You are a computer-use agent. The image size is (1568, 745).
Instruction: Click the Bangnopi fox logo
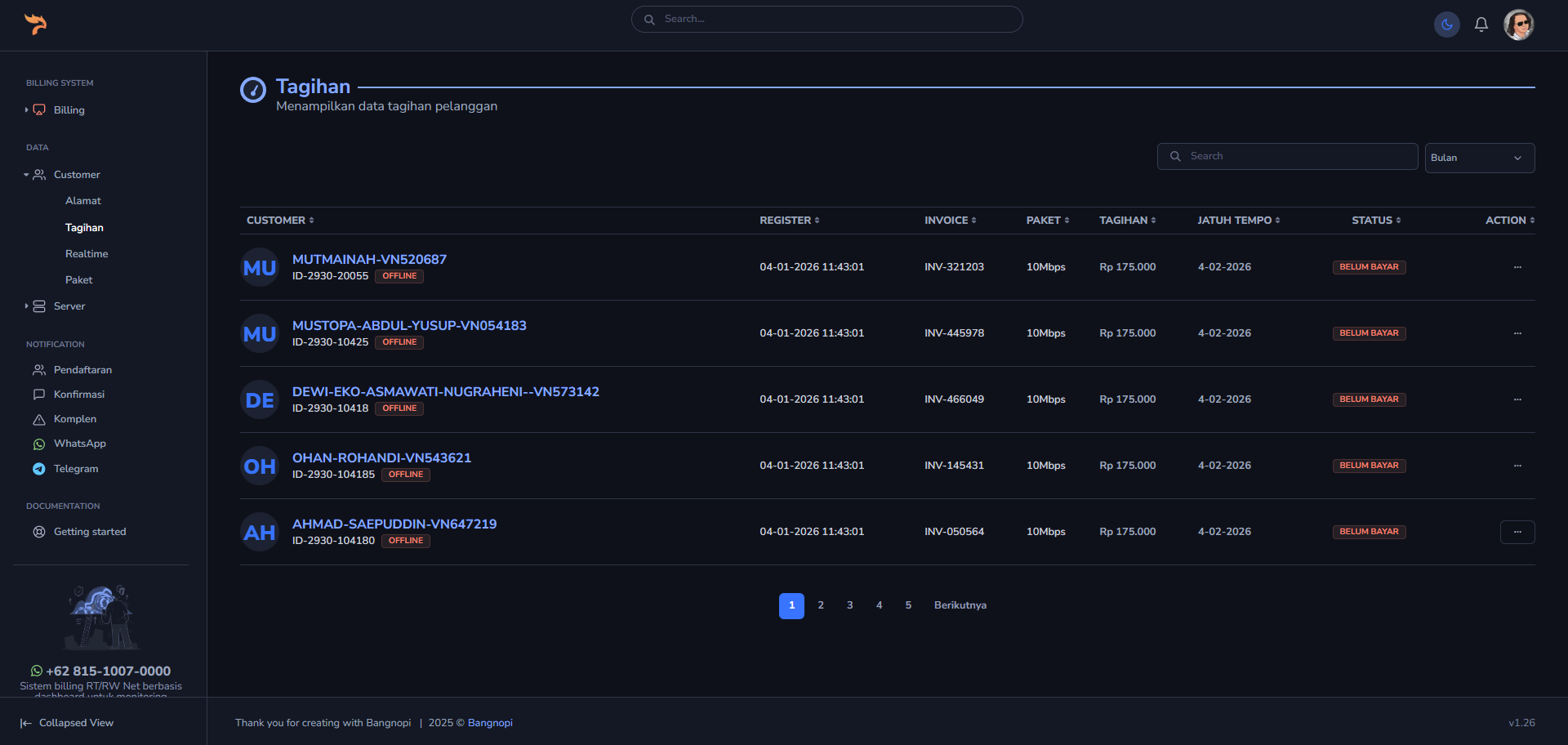click(35, 25)
